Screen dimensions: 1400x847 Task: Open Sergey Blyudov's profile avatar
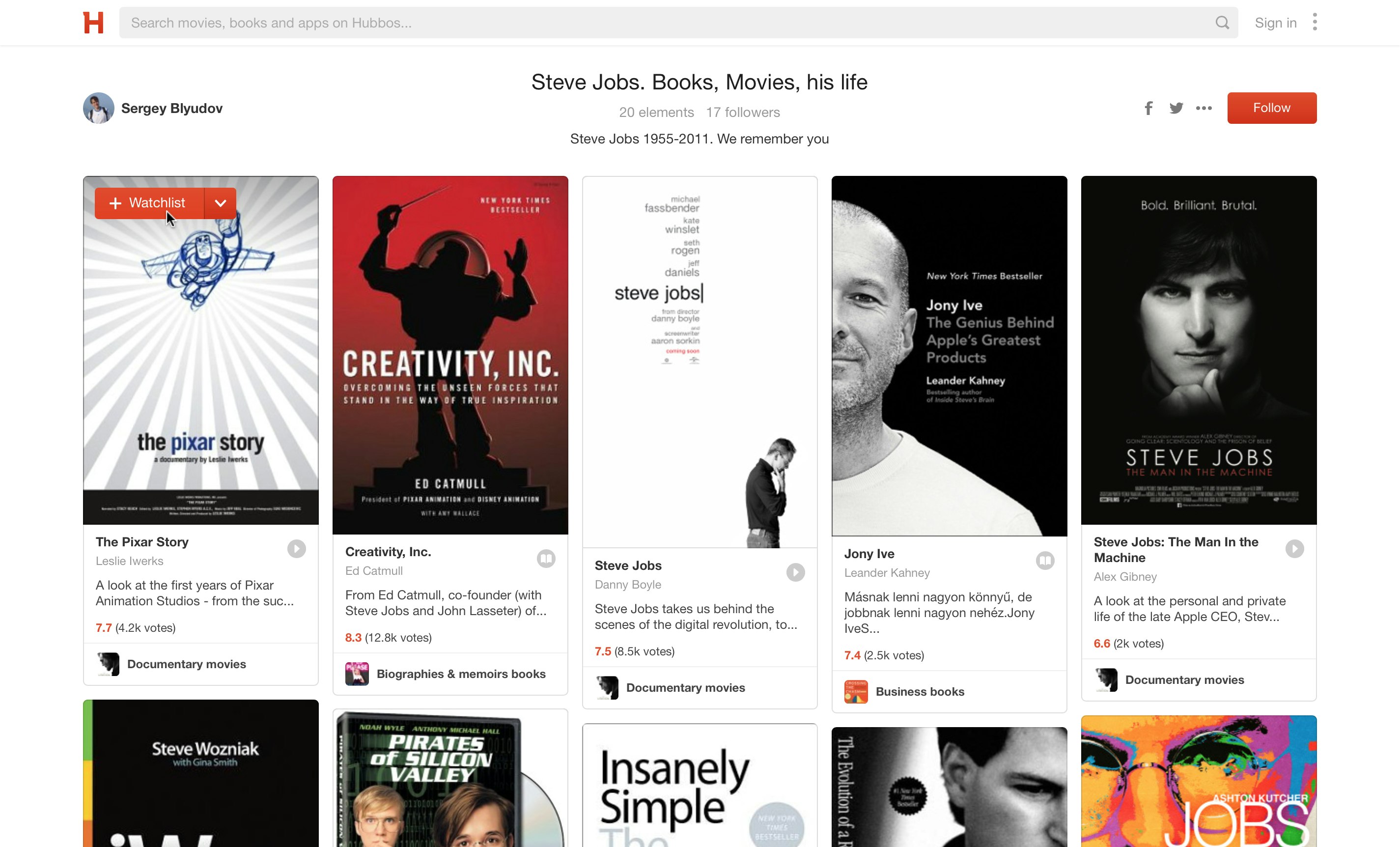click(x=99, y=108)
